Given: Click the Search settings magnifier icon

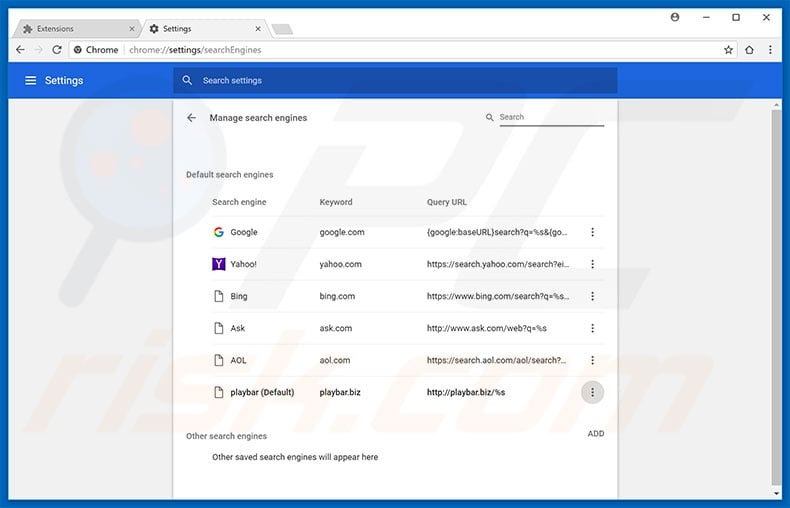Looking at the screenshot, I should click(187, 80).
